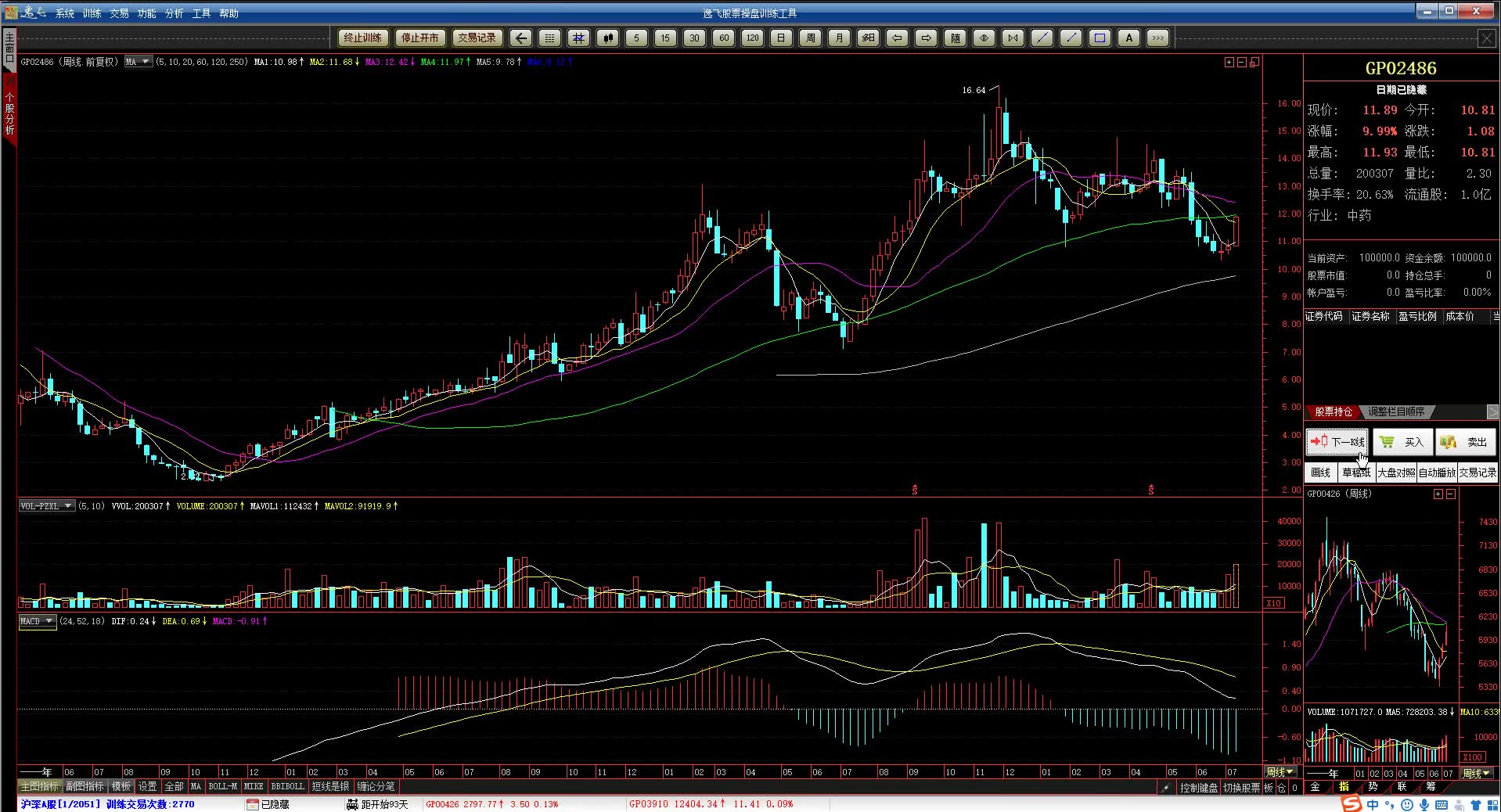Open multi-day 多日 view button
The image size is (1501, 812).
point(869,38)
